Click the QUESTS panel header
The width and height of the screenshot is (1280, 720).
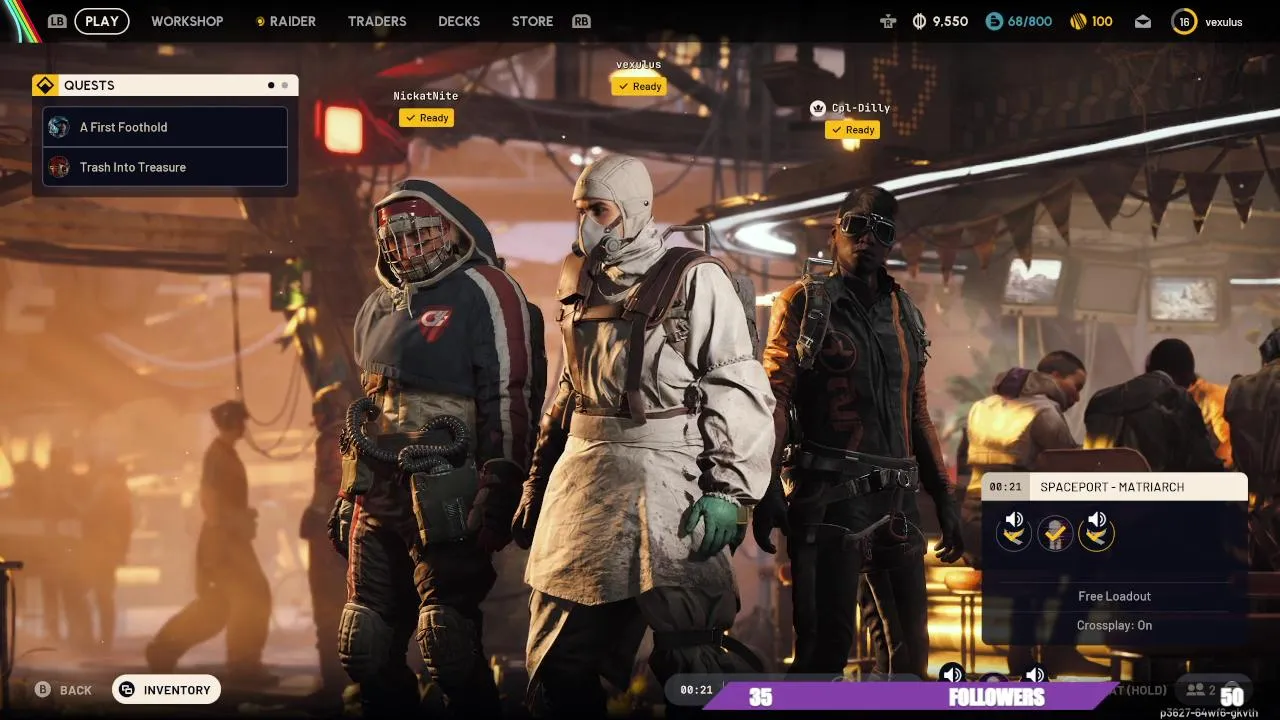[165, 85]
